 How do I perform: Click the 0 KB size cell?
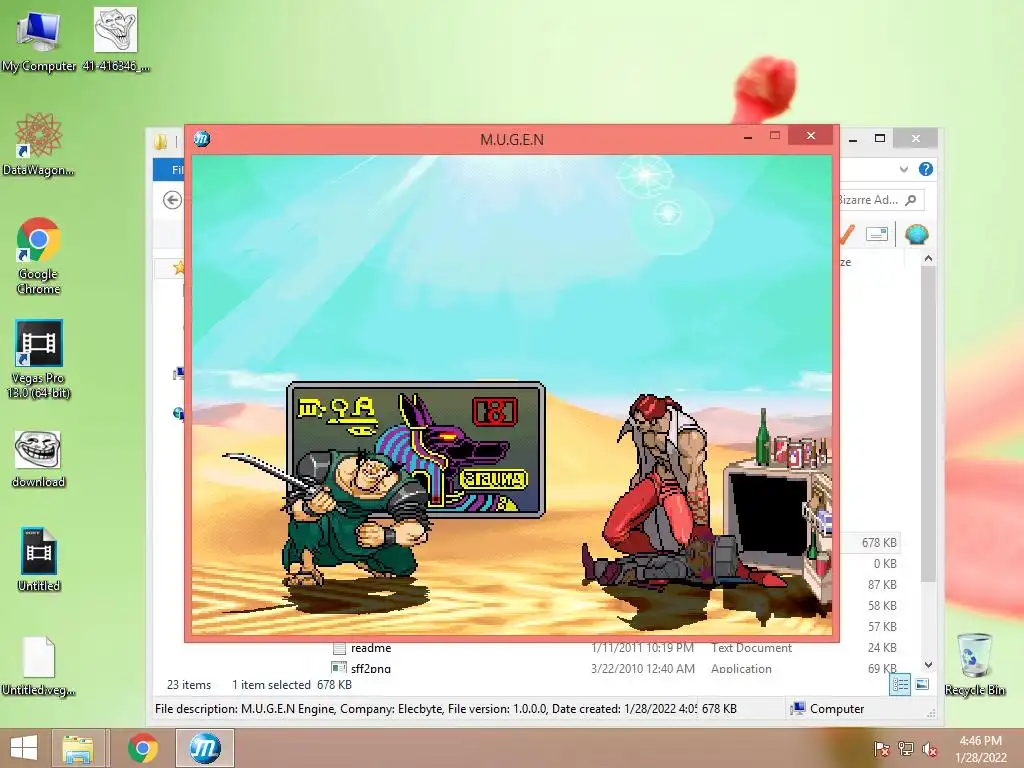(x=885, y=564)
